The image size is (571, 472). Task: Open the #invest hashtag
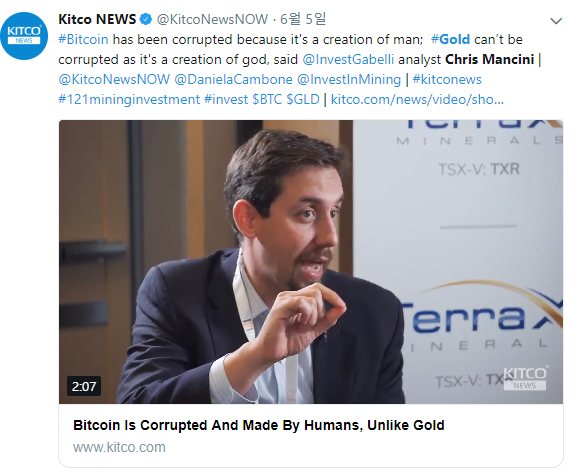[226, 99]
